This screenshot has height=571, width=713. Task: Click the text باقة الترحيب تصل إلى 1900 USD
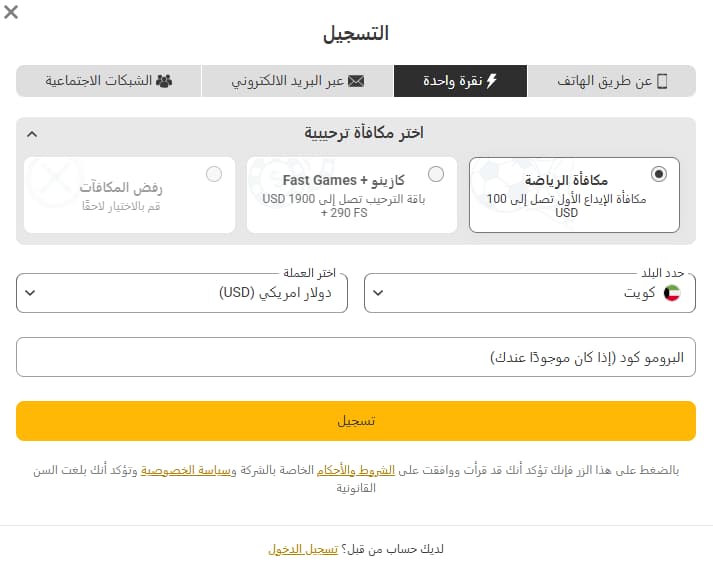tap(344, 199)
